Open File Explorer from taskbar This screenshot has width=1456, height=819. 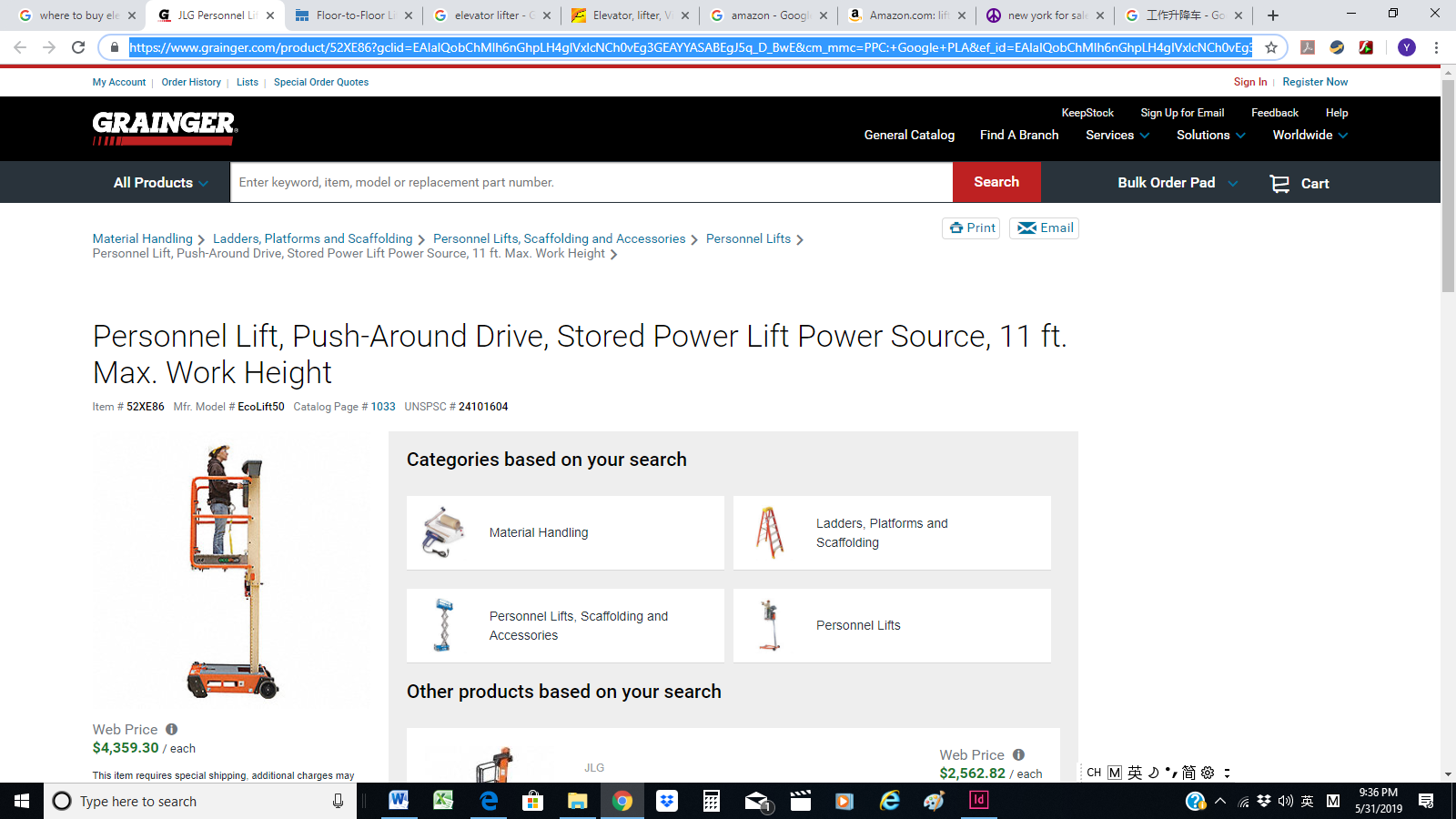578,801
